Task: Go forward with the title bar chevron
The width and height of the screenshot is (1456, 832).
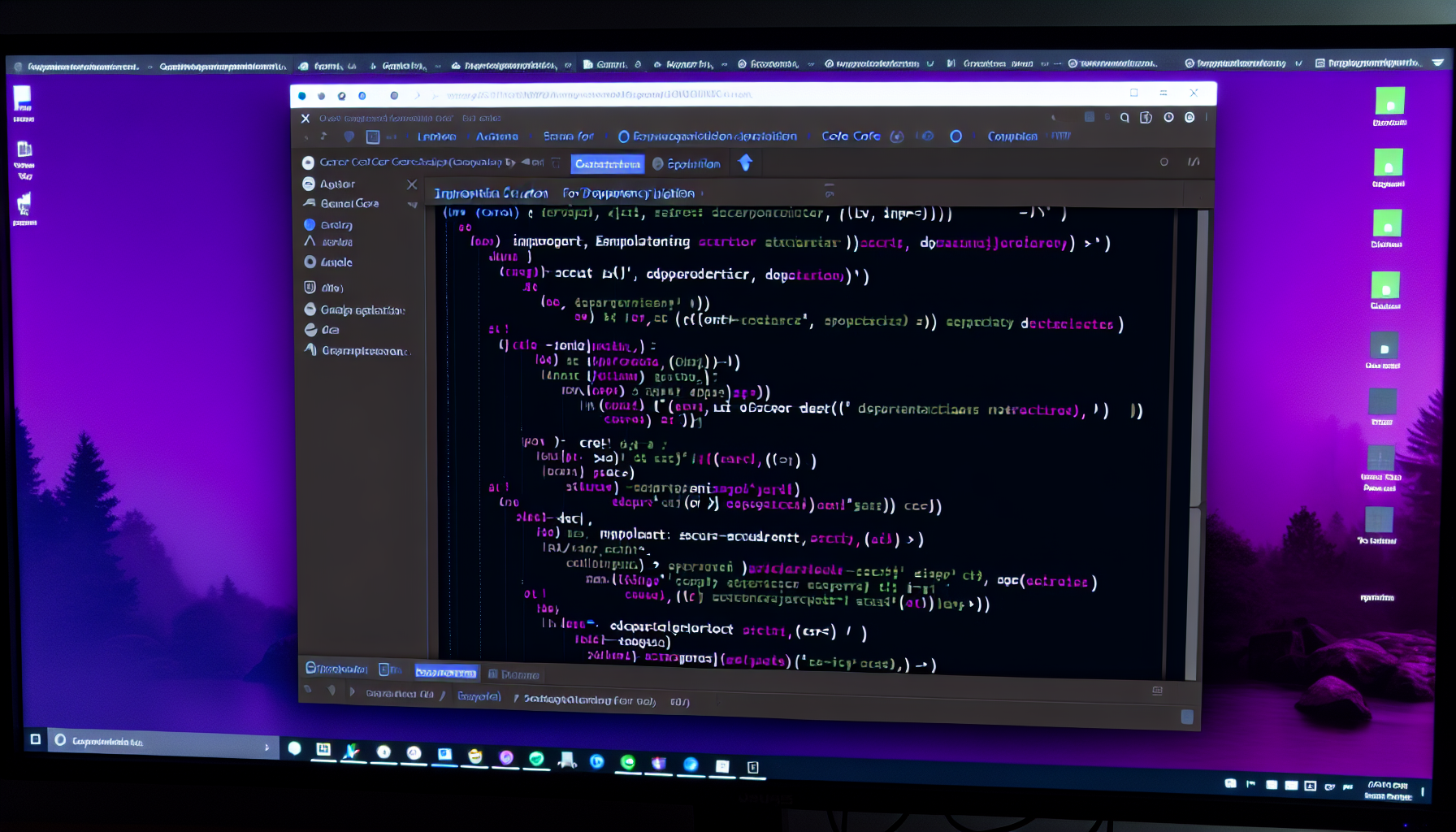Action: [418, 95]
